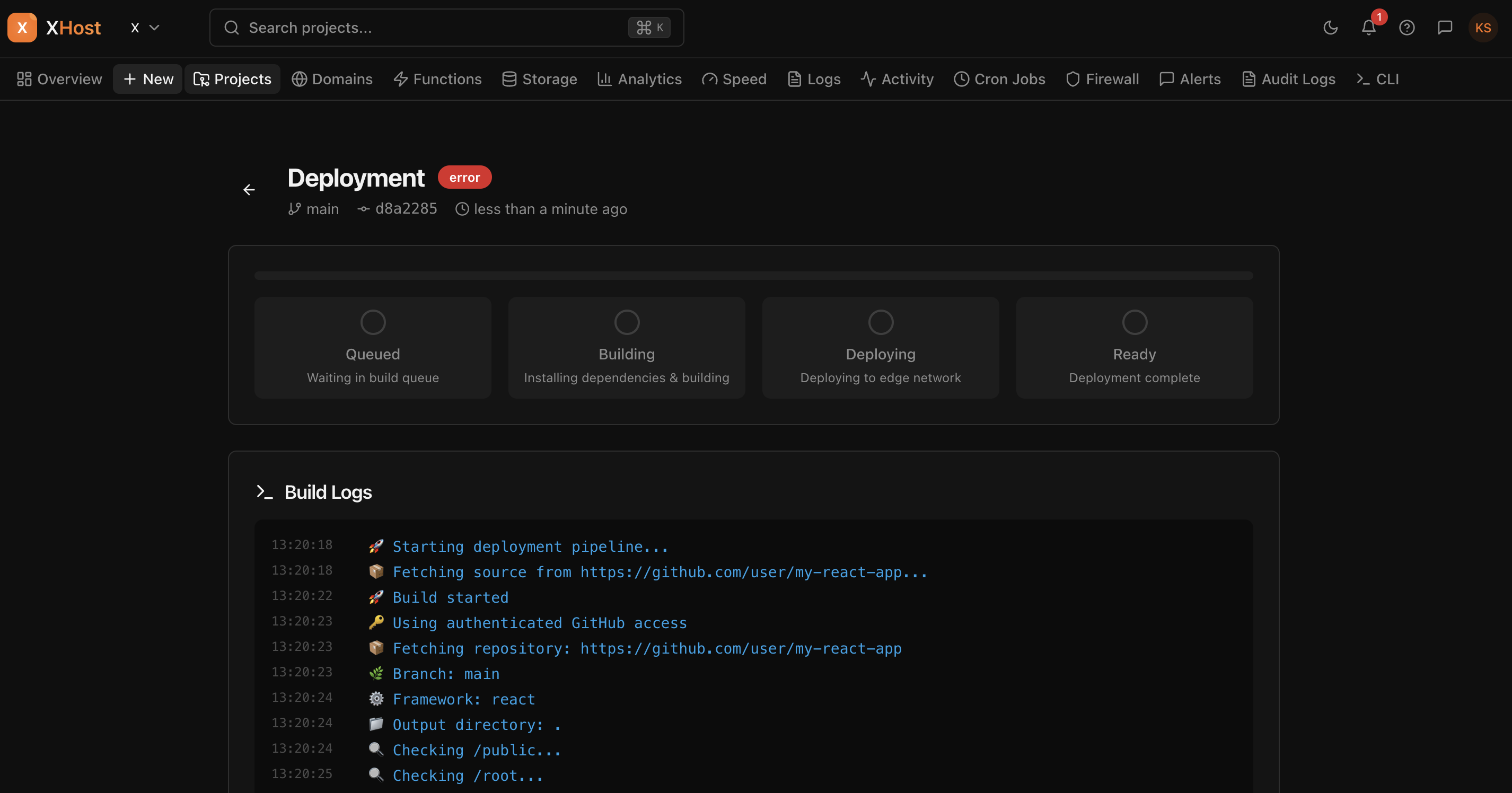The height and width of the screenshot is (793, 1512).
Task: Select the Storage icon in the nav bar
Action: 509,78
